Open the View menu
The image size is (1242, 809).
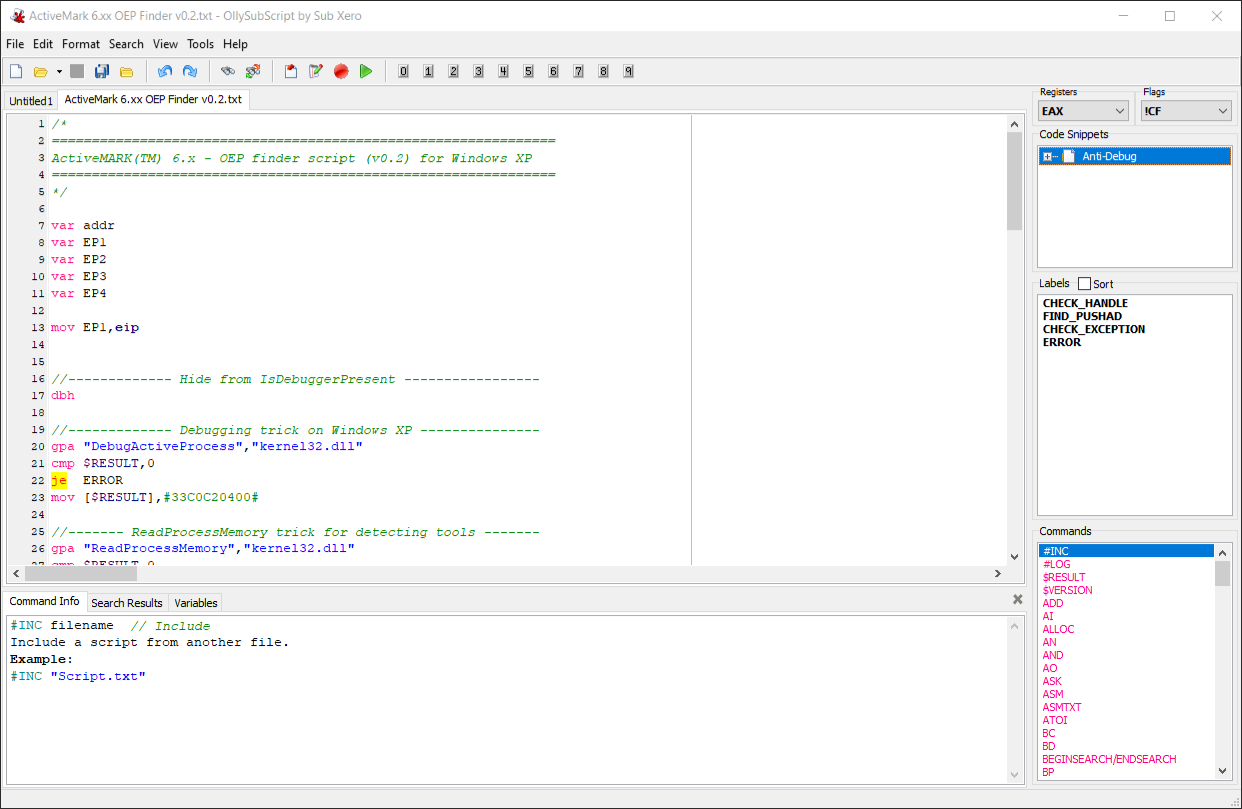(x=166, y=44)
